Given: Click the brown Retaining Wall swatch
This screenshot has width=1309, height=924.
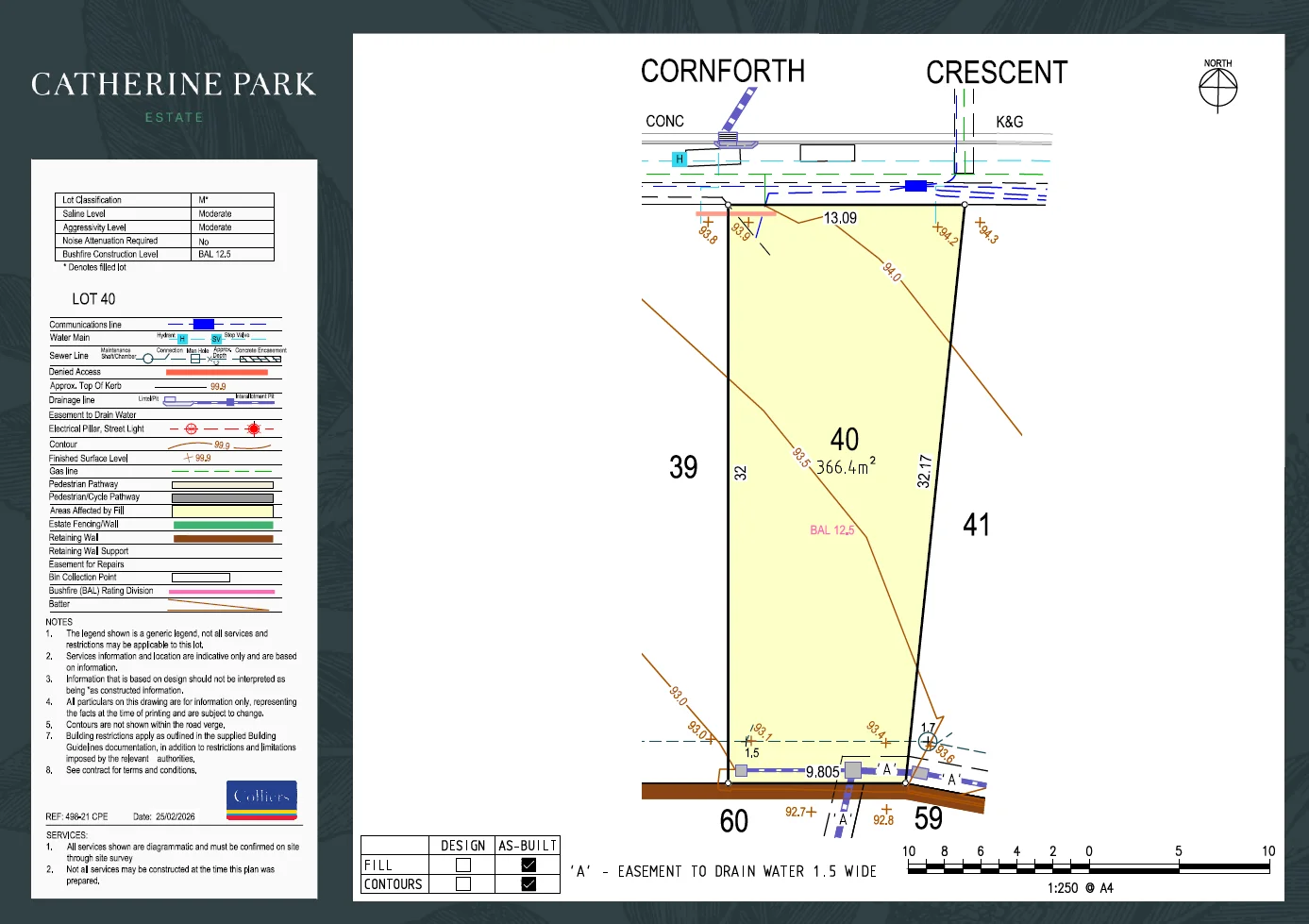Looking at the screenshot, I should click(x=223, y=539).
